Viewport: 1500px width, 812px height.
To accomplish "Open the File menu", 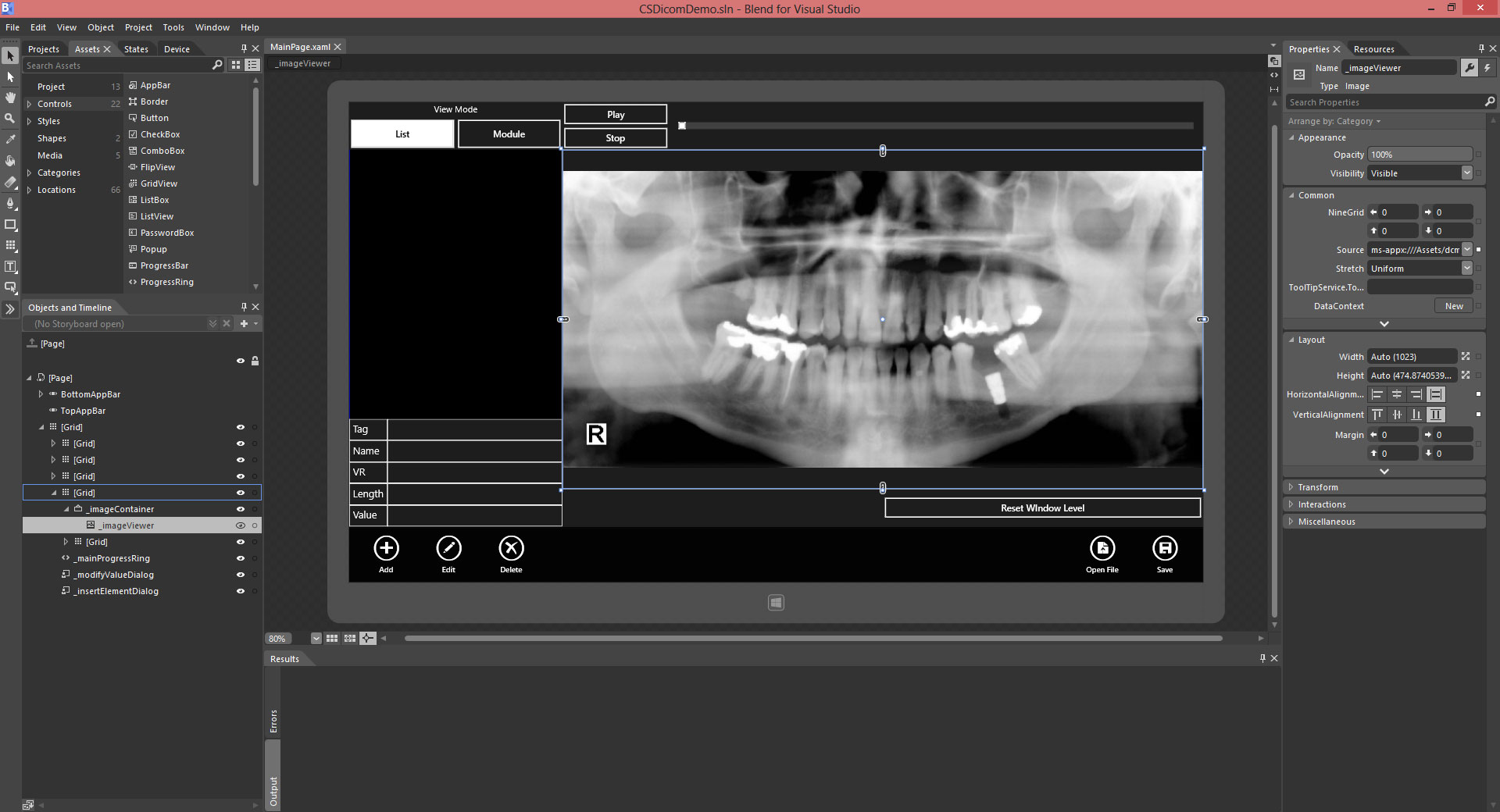I will click(12, 27).
